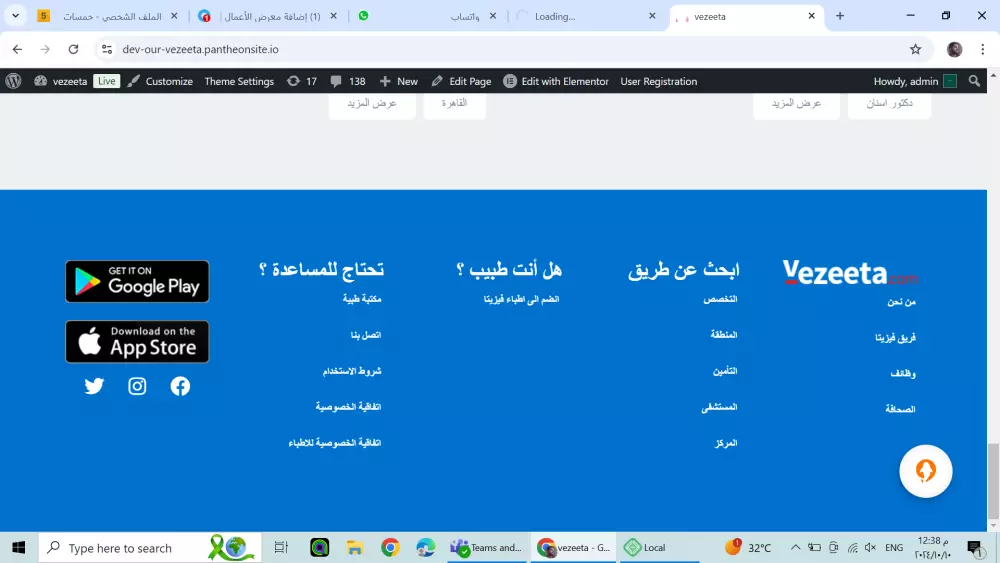Image resolution: width=1000 pixels, height=563 pixels.
Task: Open Customize in the admin bar
Action: click(x=160, y=81)
